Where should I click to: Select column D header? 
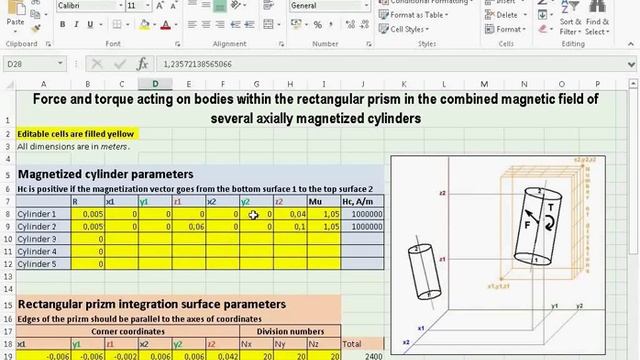pyautogui.click(x=155, y=84)
